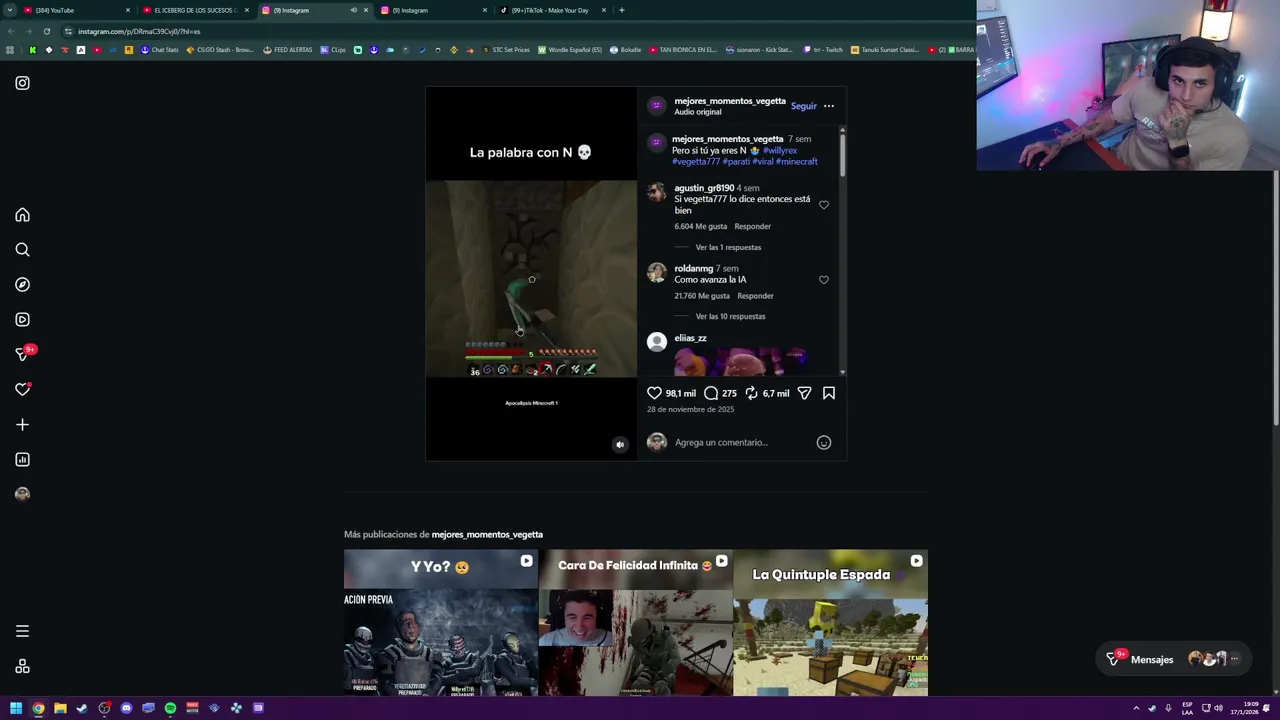The height and width of the screenshot is (720, 1280).
Task: Reply to roldanmg's comment
Action: pyautogui.click(x=755, y=296)
